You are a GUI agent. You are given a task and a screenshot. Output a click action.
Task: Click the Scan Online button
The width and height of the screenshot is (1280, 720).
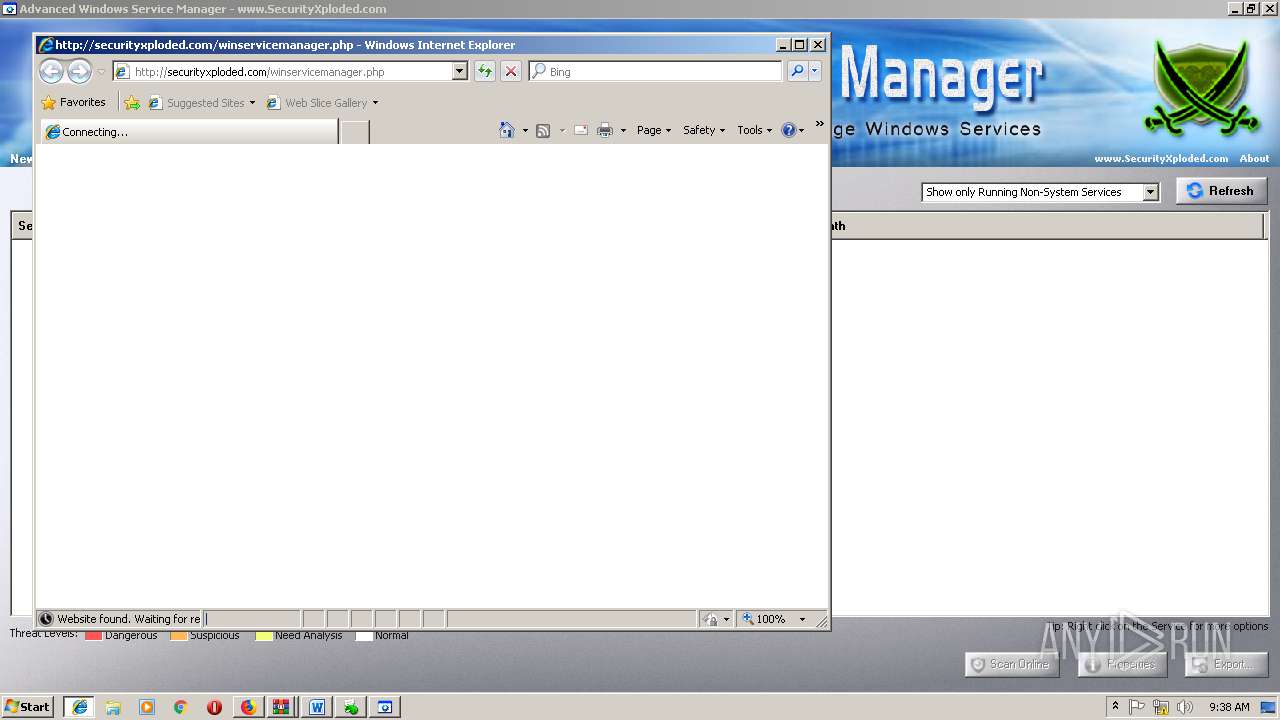point(1012,664)
